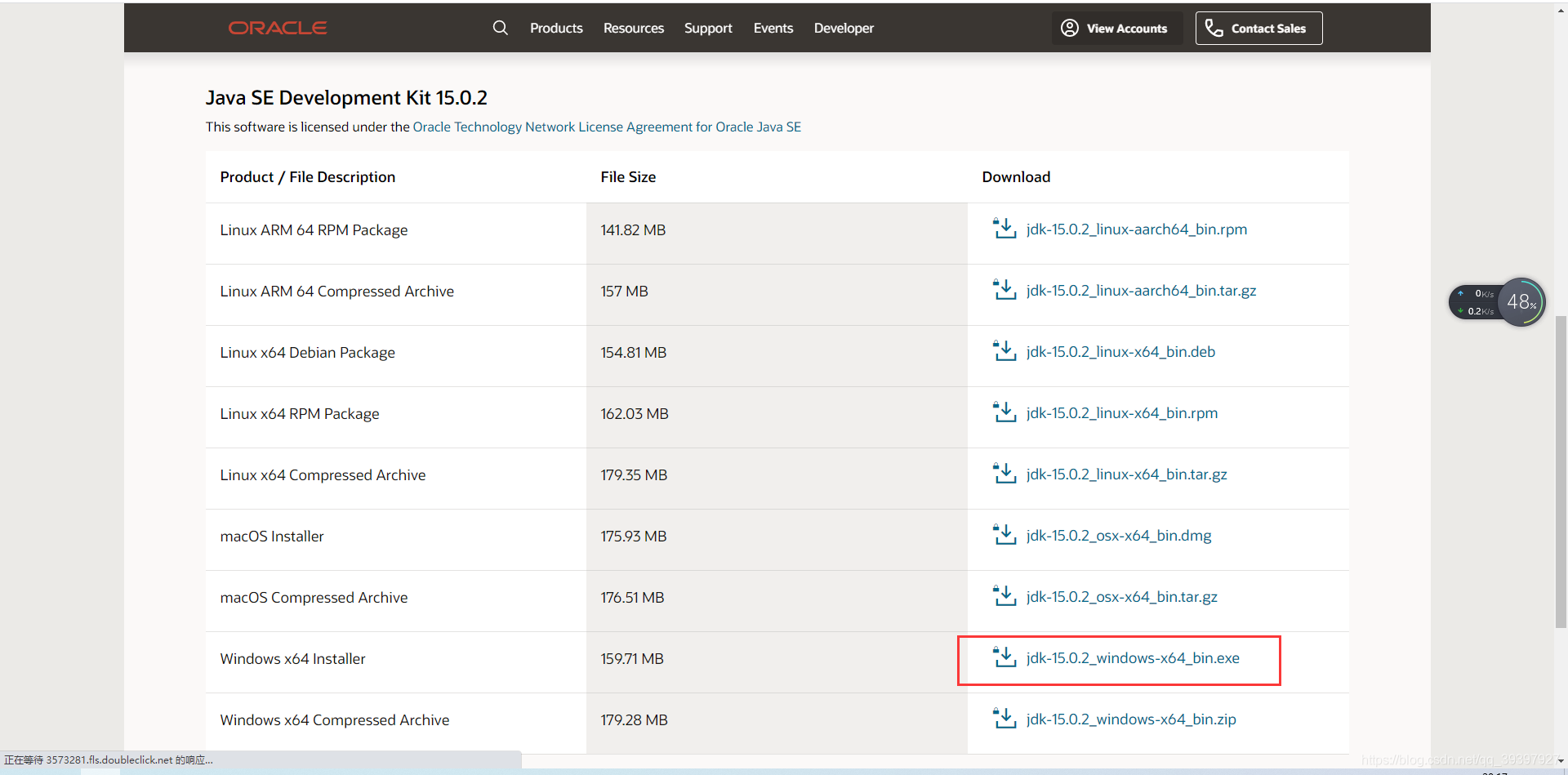The image size is (1568, 775).
Task: Download jdk-15.0.2_linux-x64_bin.rpm
Action: 1122,412
